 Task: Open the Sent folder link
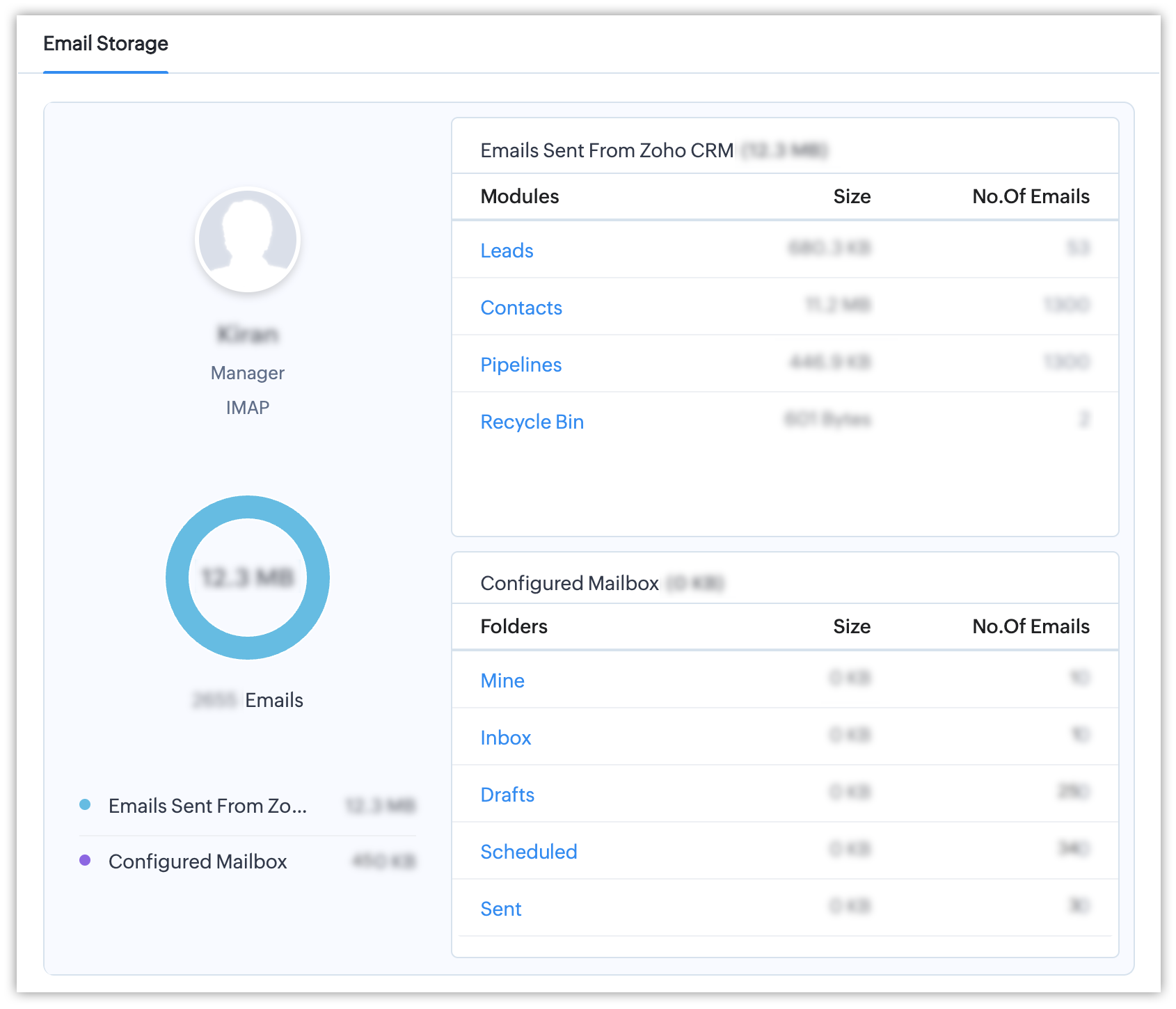[500, 909]
